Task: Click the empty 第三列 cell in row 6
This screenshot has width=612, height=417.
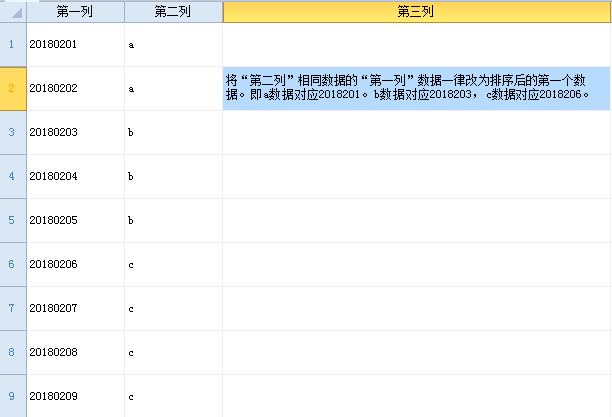Action: coord(416,265)
